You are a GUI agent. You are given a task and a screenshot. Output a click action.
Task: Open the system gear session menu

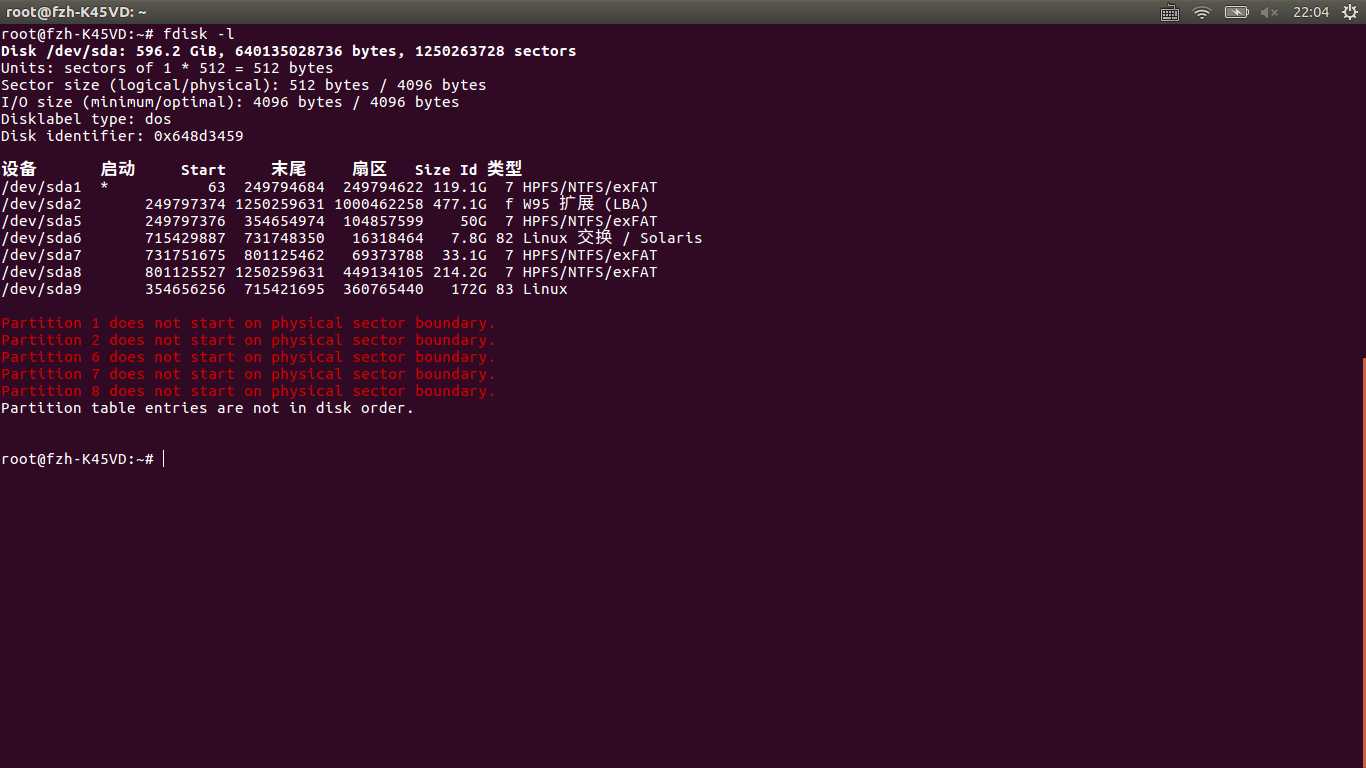point(1349,12)
